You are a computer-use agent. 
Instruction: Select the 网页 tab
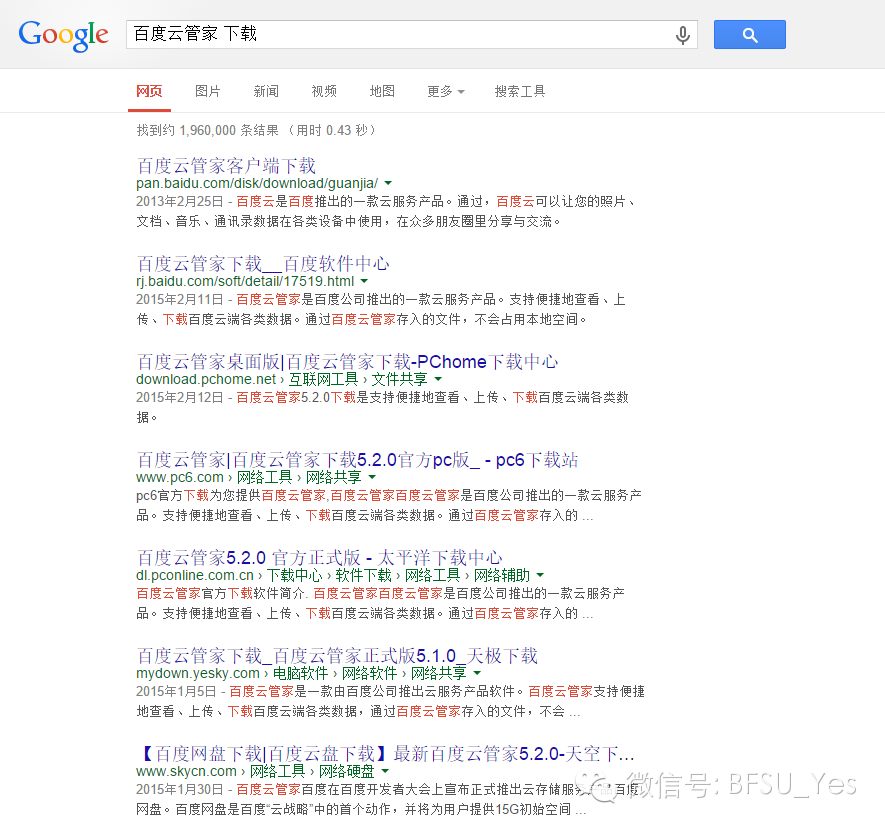(149, 91)
